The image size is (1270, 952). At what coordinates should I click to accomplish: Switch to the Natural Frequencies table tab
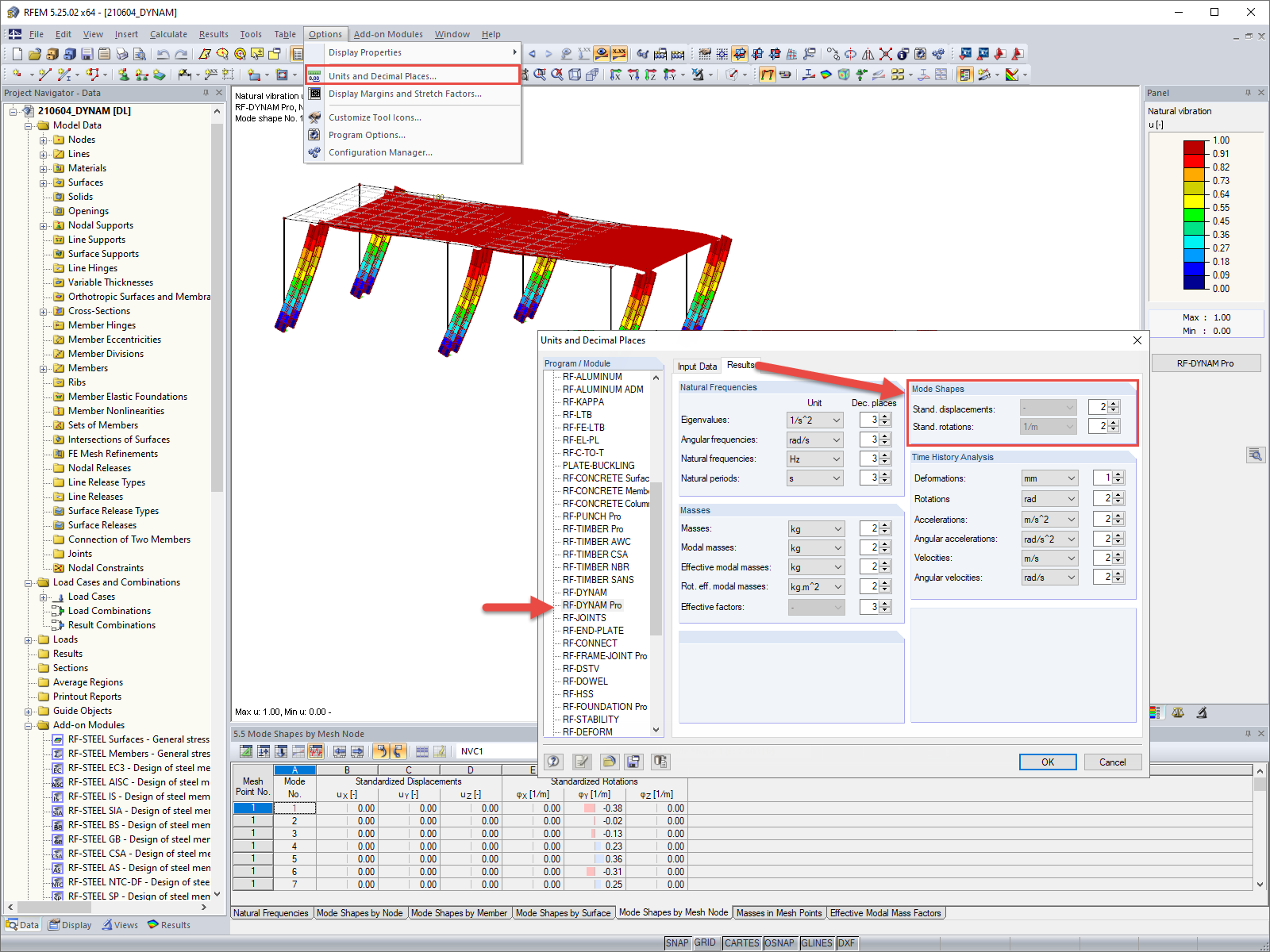(x=271, y=913)
